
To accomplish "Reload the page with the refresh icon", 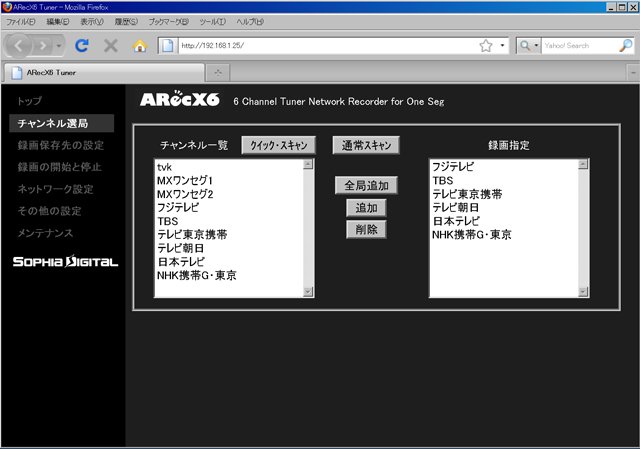I will click(82, 46).
